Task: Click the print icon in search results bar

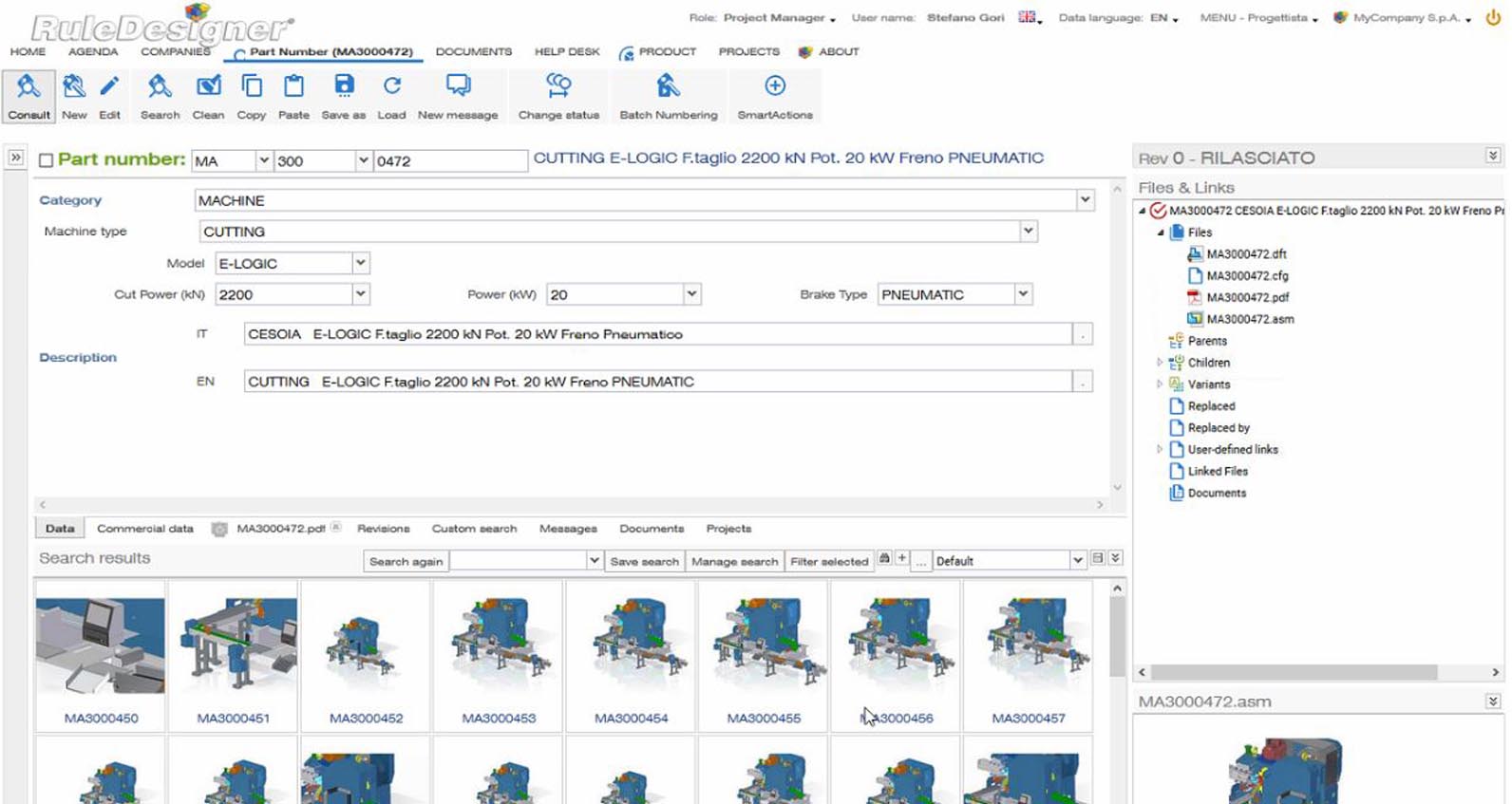Action: [884, 559]
